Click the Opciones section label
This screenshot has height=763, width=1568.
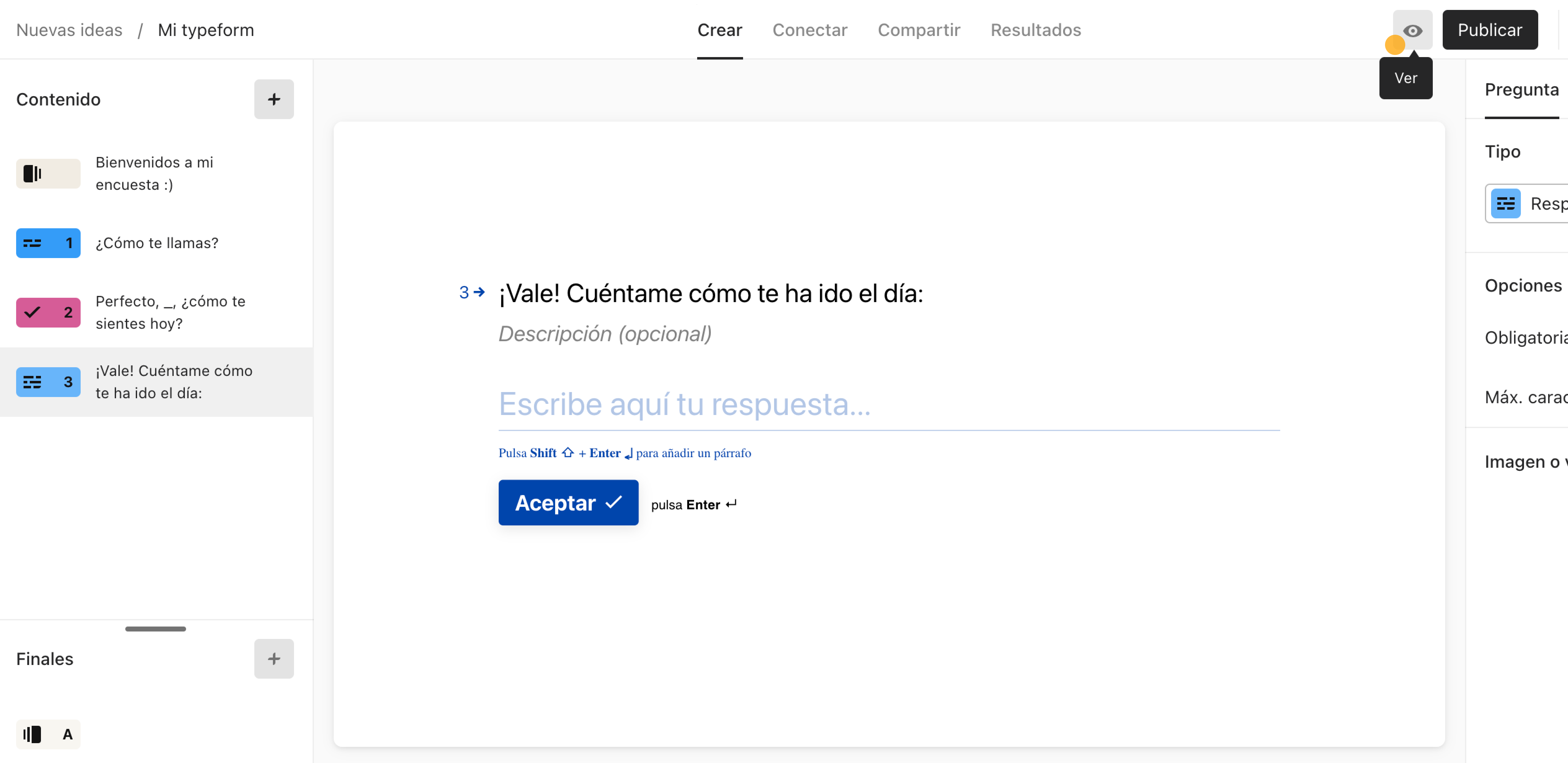coord(1523,286)
